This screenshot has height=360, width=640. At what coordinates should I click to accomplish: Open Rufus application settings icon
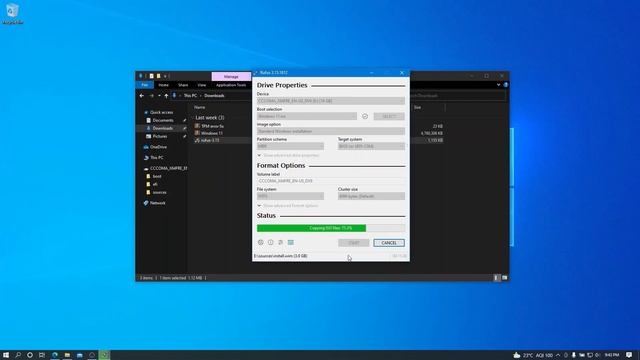pyautogui.click(x=280, y=242)
